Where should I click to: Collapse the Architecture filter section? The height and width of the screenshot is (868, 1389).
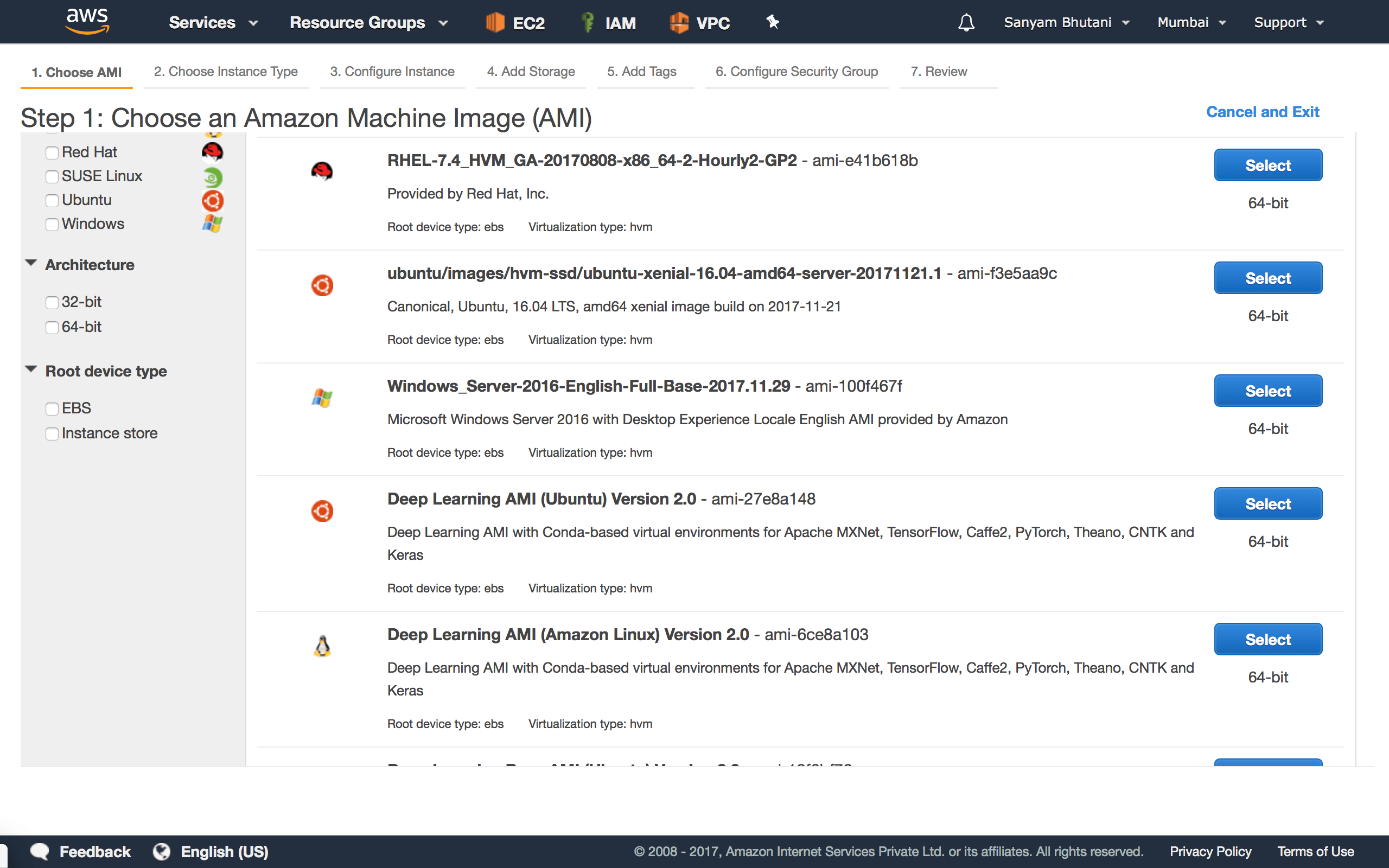pos(31,264)
